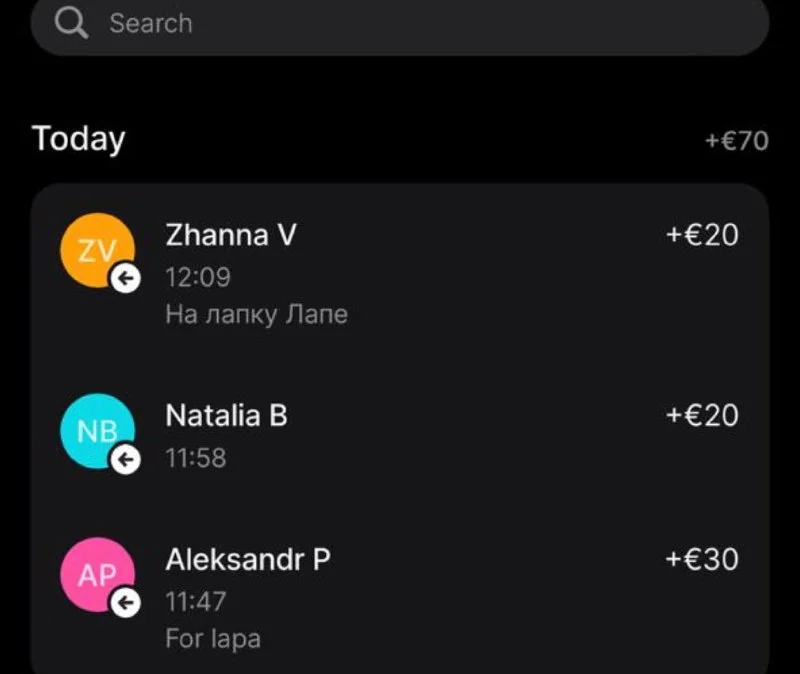Screen dimensions: 800x674
Task: Click the +€70 daily total
Action: pyautogui.click(x=736, y=141)
